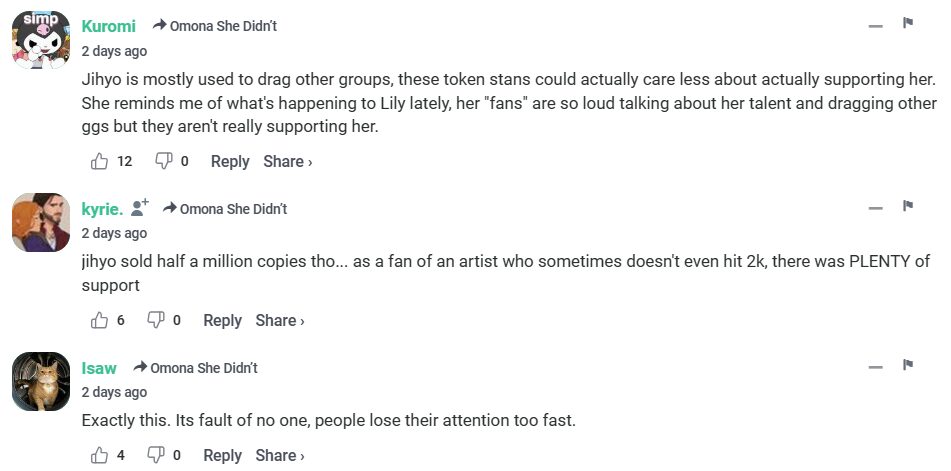The height and width of the screenshot is (471, 951).
Task: Thumbs-up Isaw's comment
Action: click(100, 455)
